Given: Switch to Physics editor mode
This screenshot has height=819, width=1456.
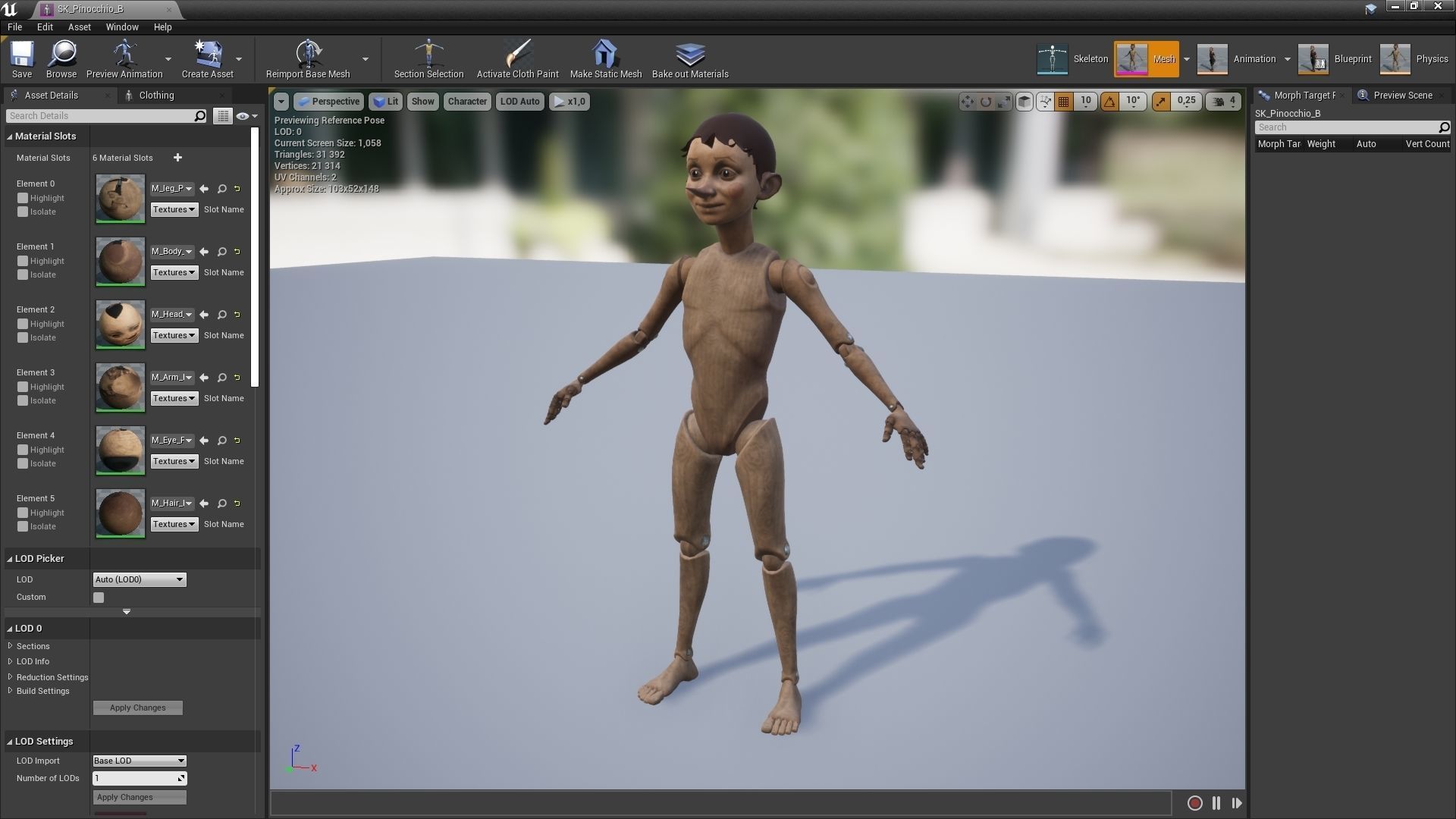Looking at the screenshot, I should pos(1414,59).
